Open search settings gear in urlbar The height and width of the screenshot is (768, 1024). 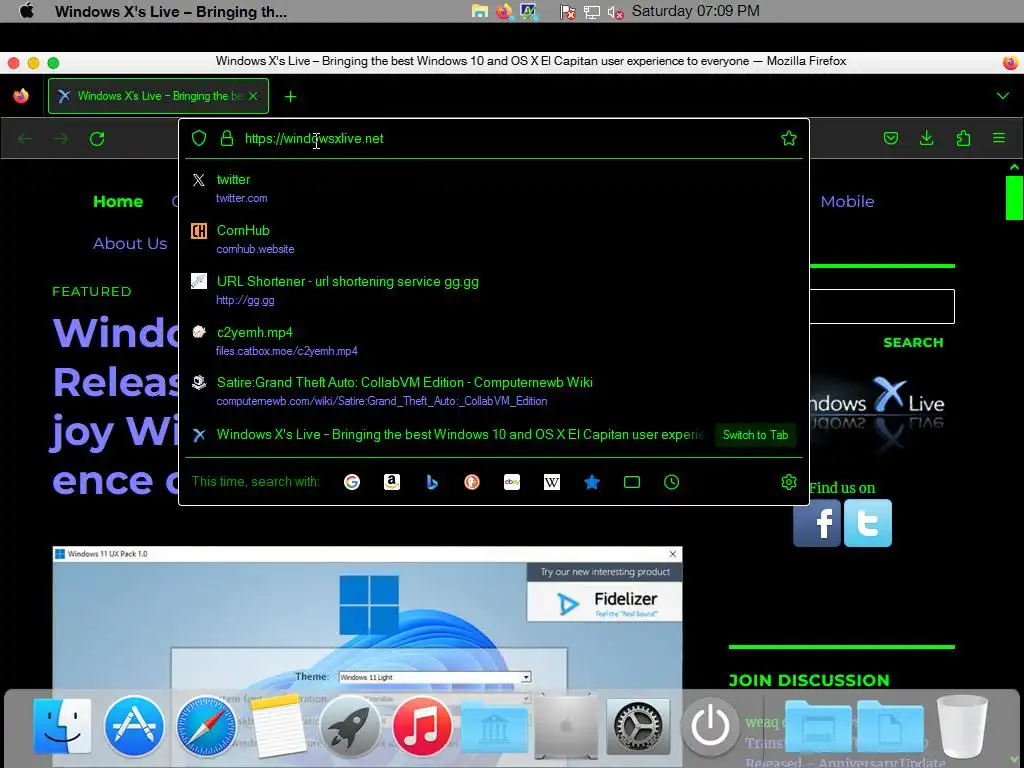coord(789,482)
